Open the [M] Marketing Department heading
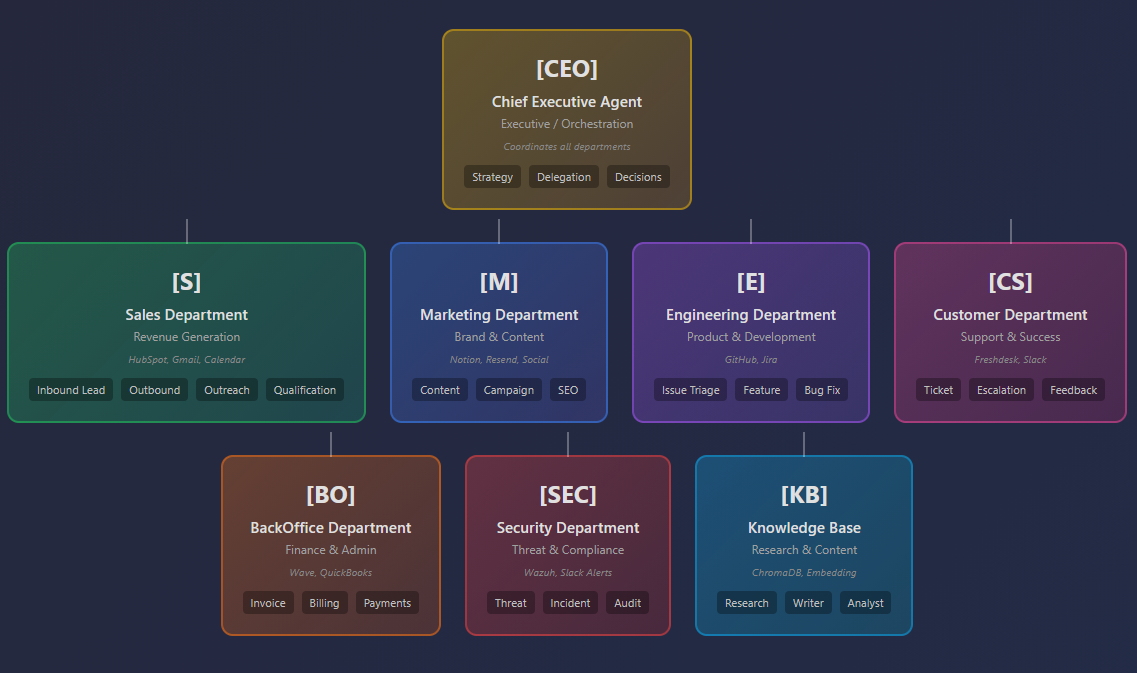Image resolution: width=1137 pixels, height=673 pixels. click(499, 298)
